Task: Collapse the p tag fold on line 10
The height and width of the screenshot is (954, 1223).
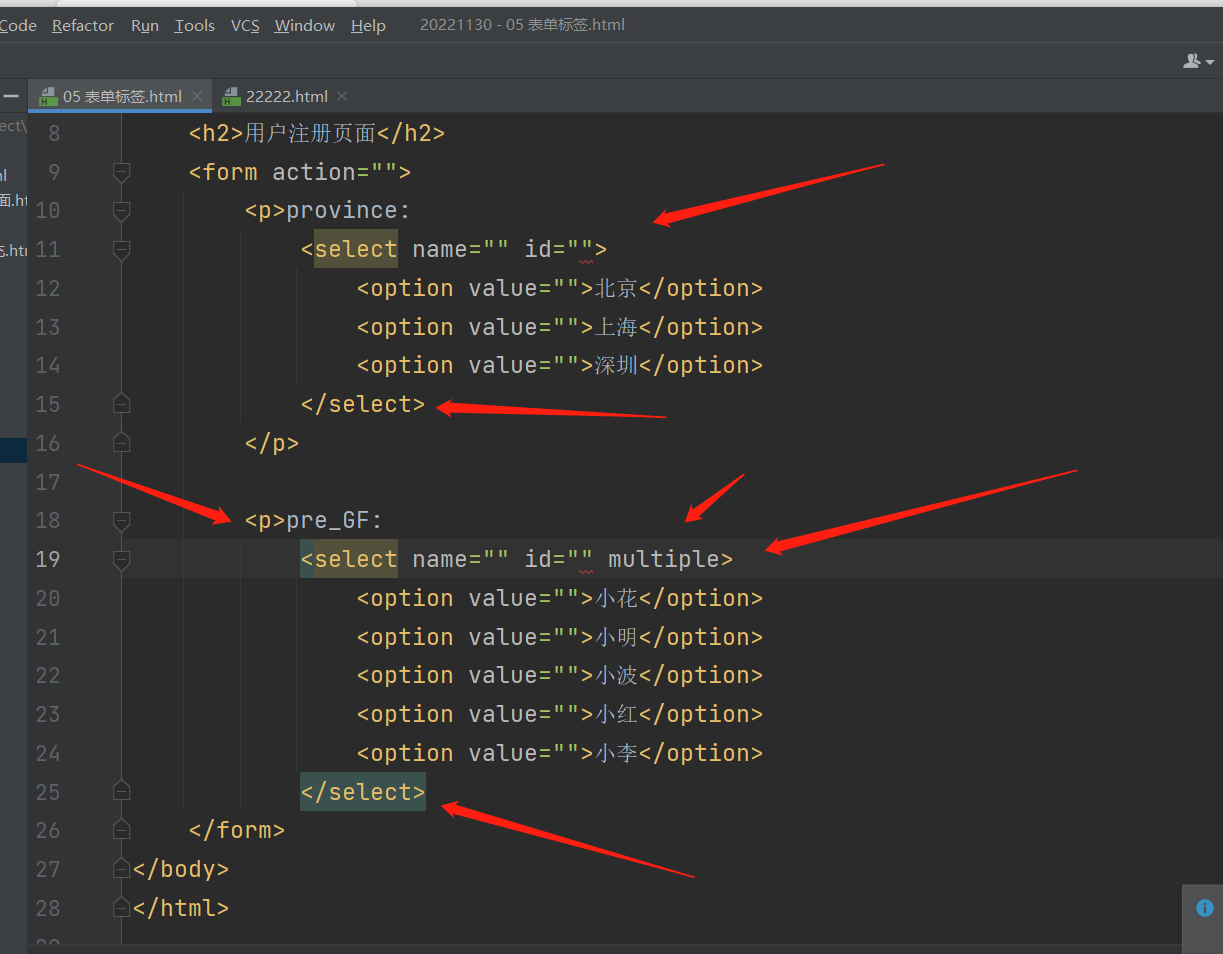Action: 121,211
